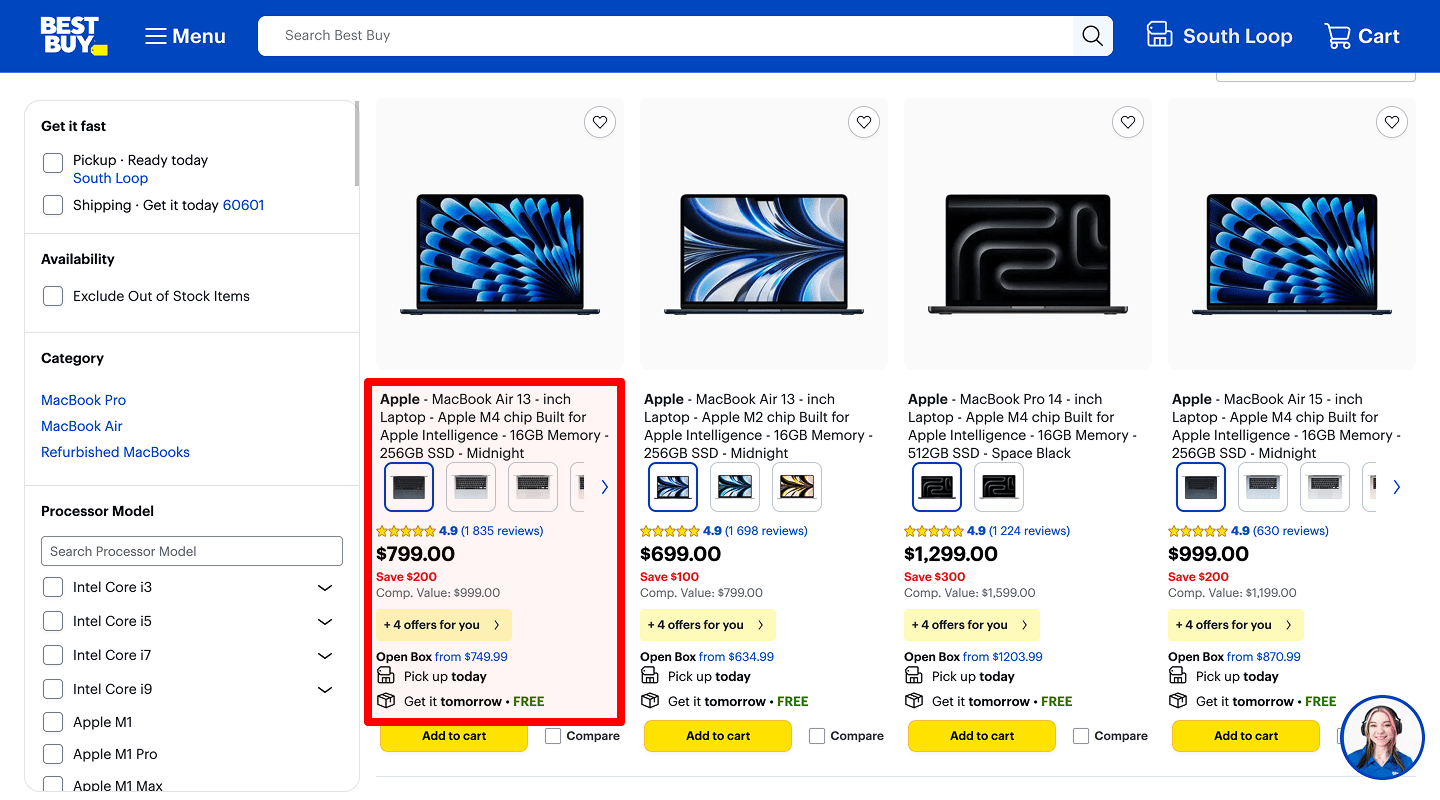Open the chat assistant avatar
This screenshot has width=1440, height=800.
point(1381,737)
